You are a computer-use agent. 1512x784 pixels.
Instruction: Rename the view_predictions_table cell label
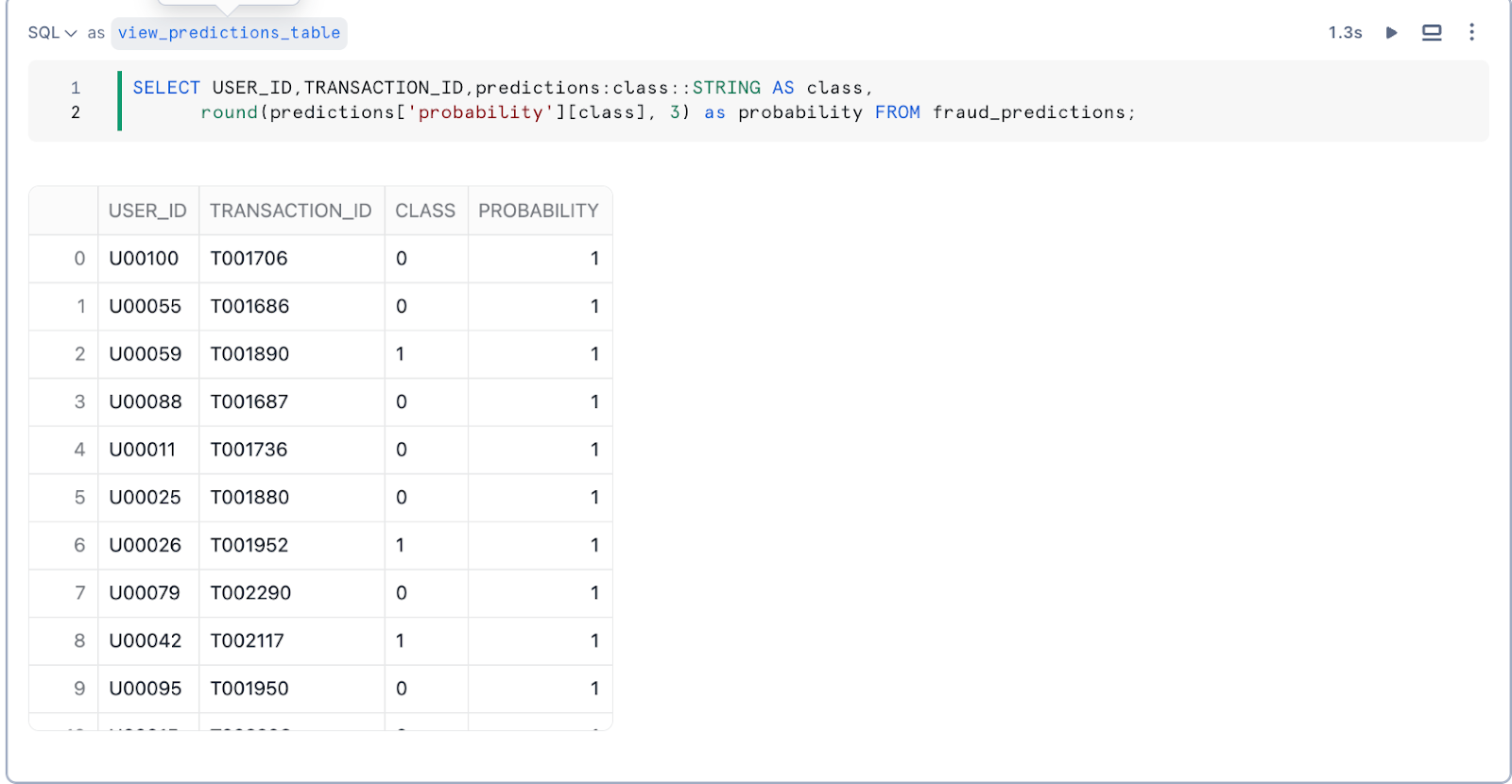click(x=229, y=33)
